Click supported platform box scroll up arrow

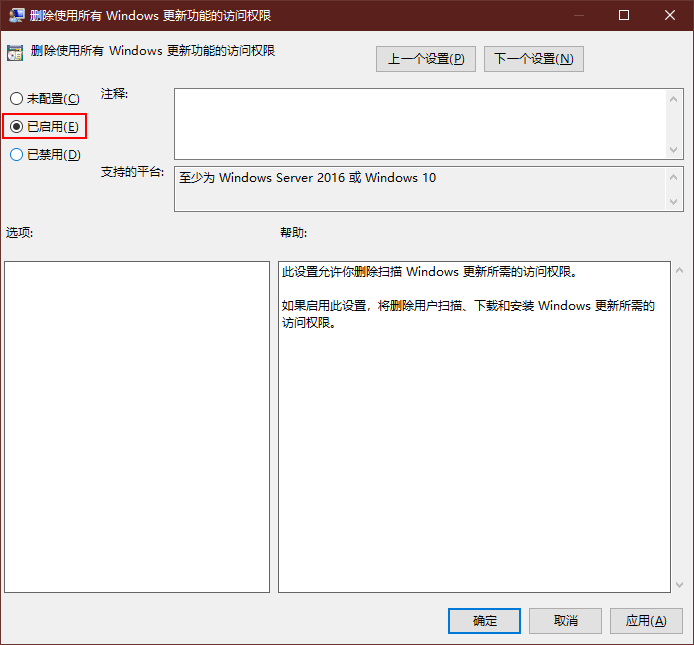click(x=673, y=177)
